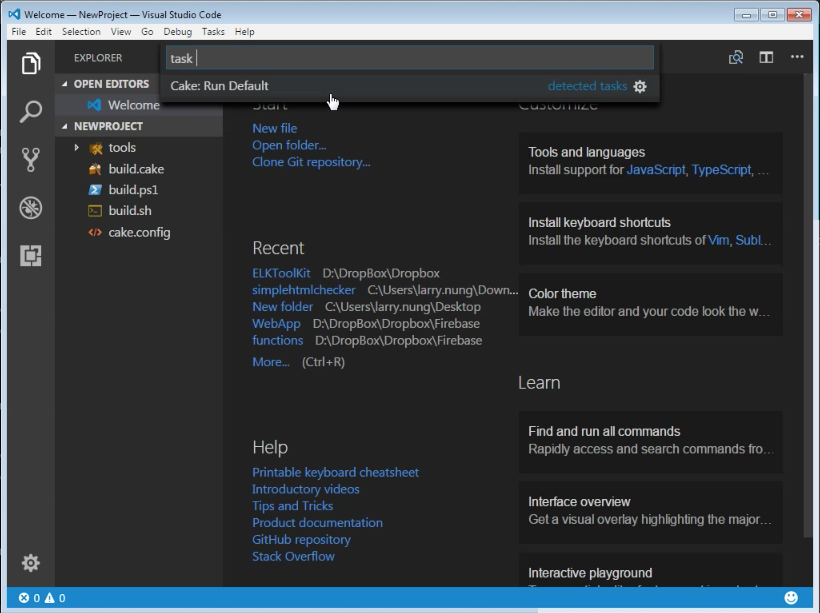Open the Extensions view
This screenshot has width=820, height=613.
(x=31, y=256)
